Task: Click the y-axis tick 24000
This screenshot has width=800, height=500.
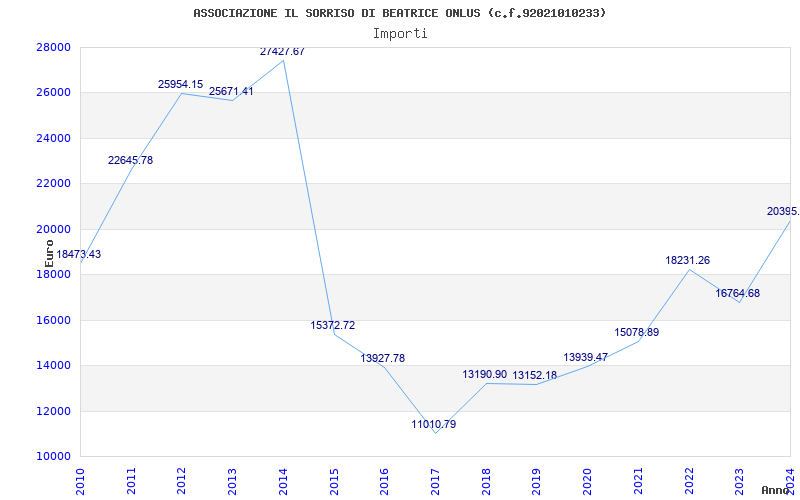Action: coord(53,138)
